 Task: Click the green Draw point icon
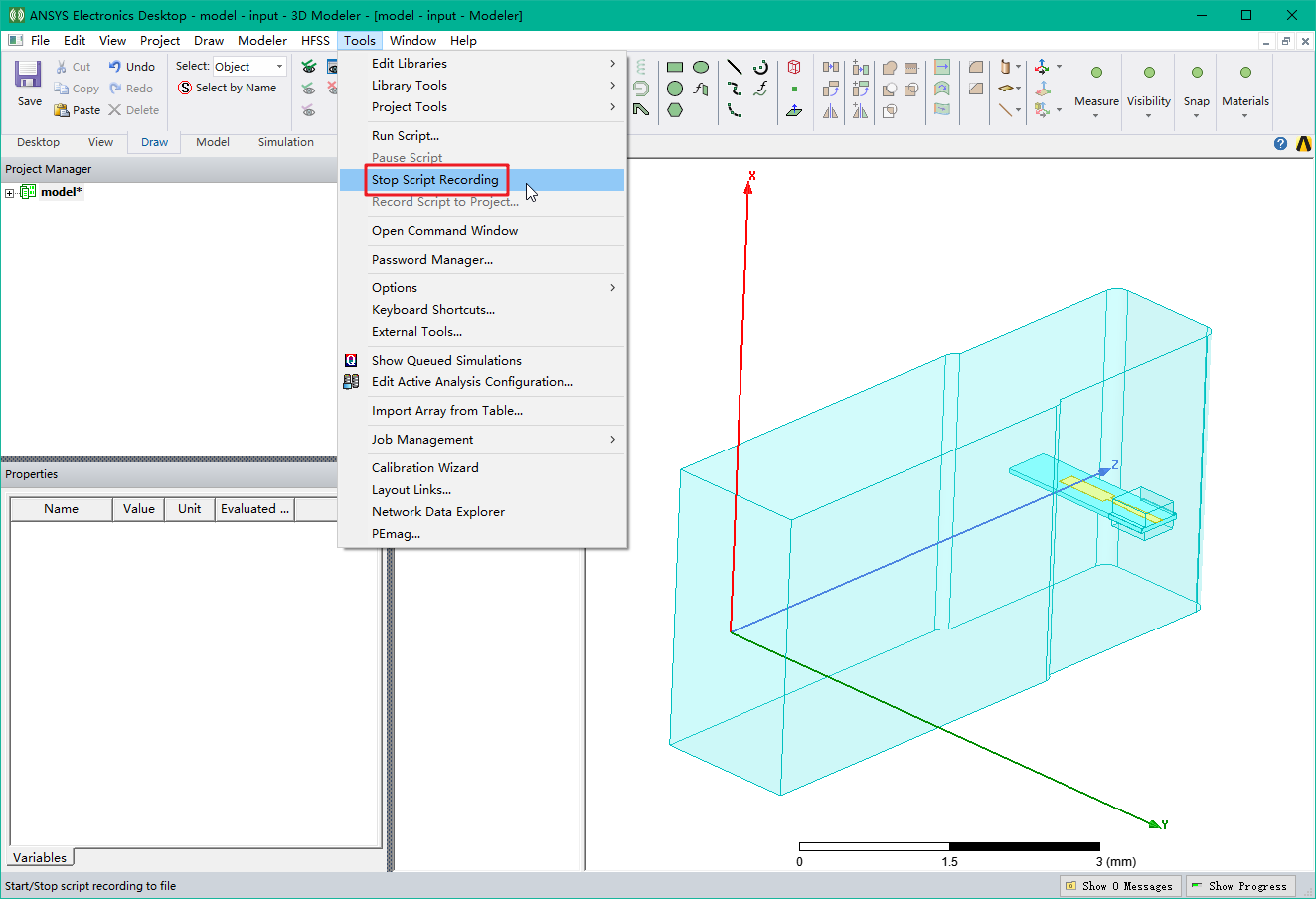pos(794,89)
